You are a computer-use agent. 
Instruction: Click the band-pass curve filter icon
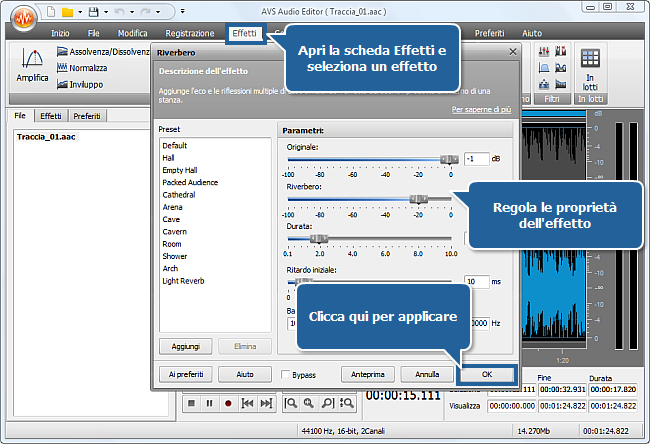544,68
